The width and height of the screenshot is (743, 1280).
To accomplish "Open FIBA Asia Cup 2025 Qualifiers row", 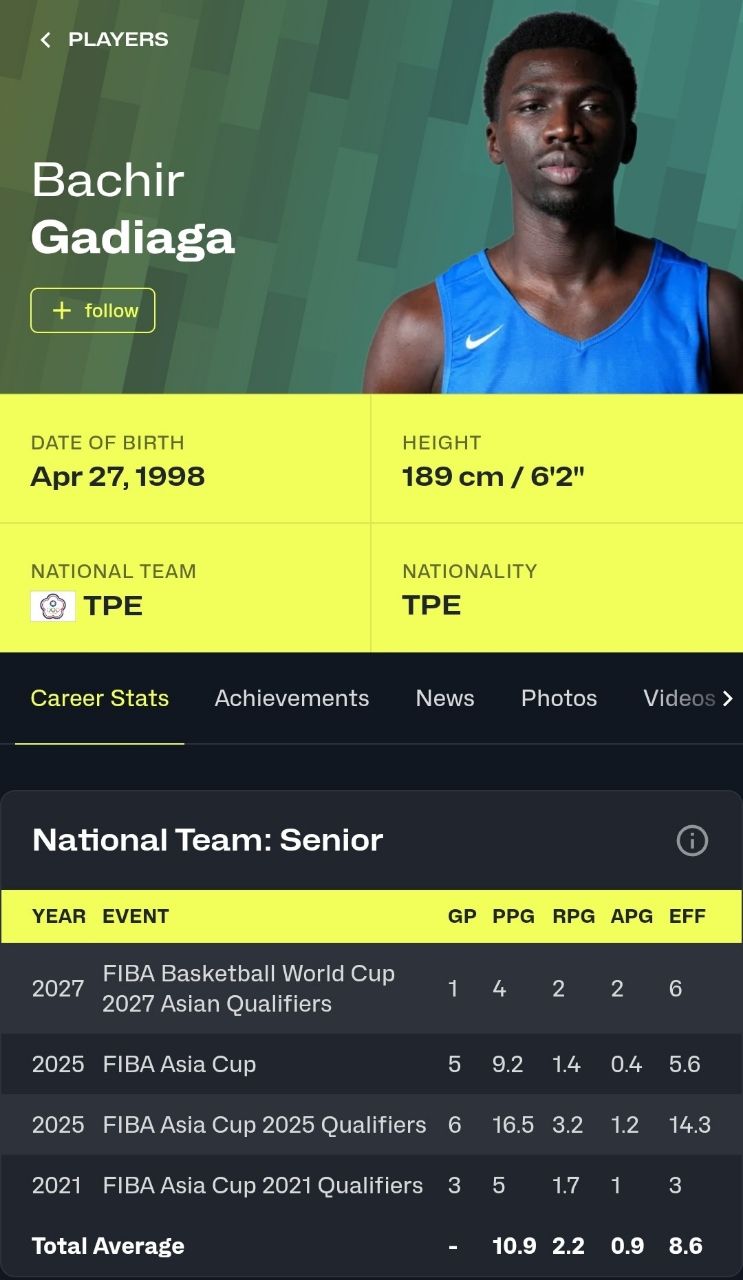I will (264, 1125).
